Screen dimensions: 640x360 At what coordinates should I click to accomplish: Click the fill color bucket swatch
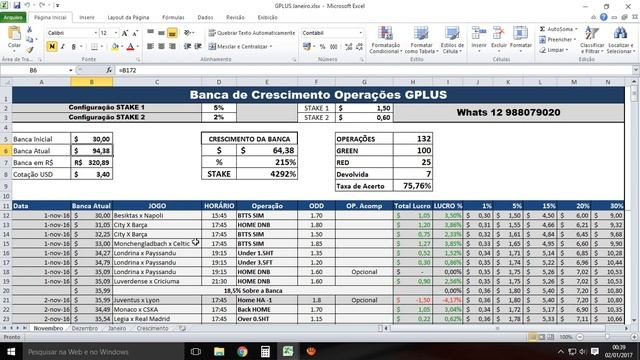tap(115, 47)
